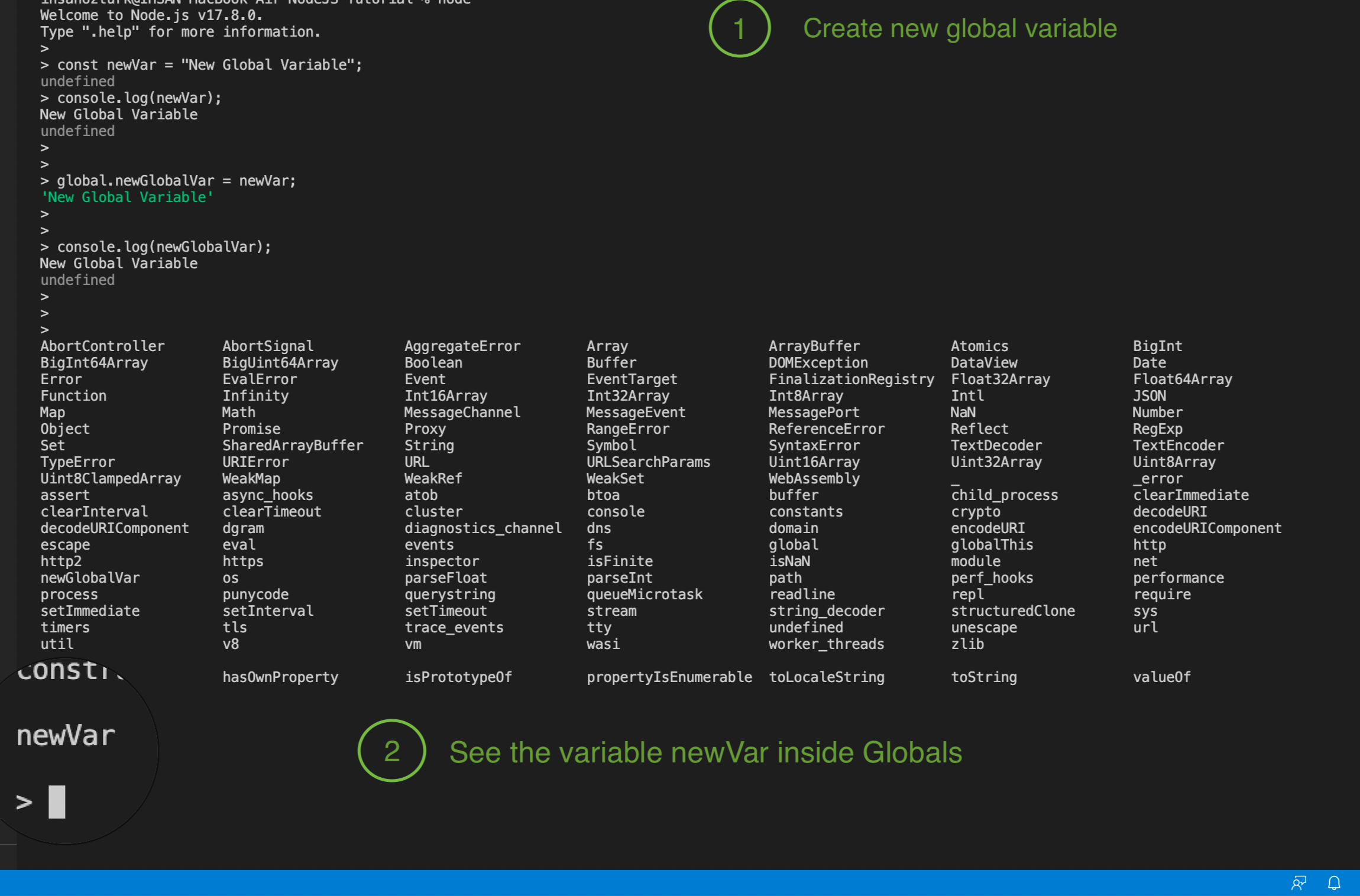Select 'clearImmediate' entry
Screen dimensions: 1360x896
[1191, 495]
